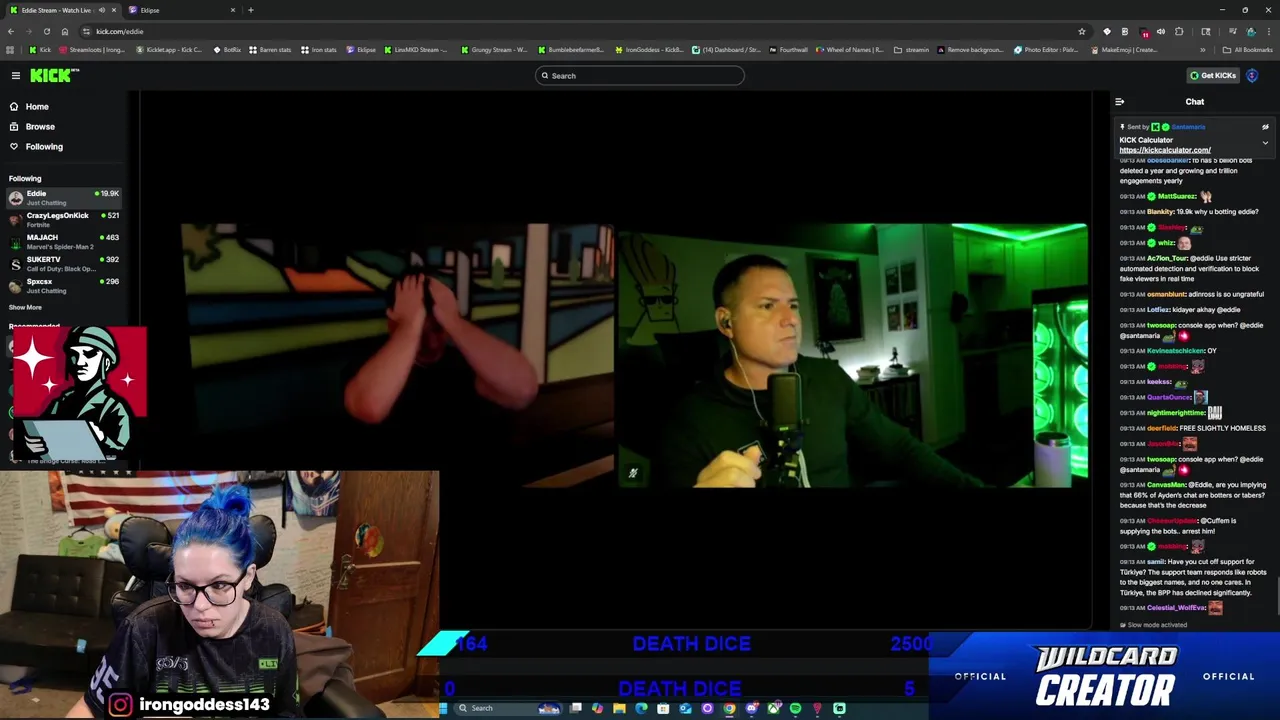Click the Windows Start button
The image size is (1280, 720).
pos(443,708)
